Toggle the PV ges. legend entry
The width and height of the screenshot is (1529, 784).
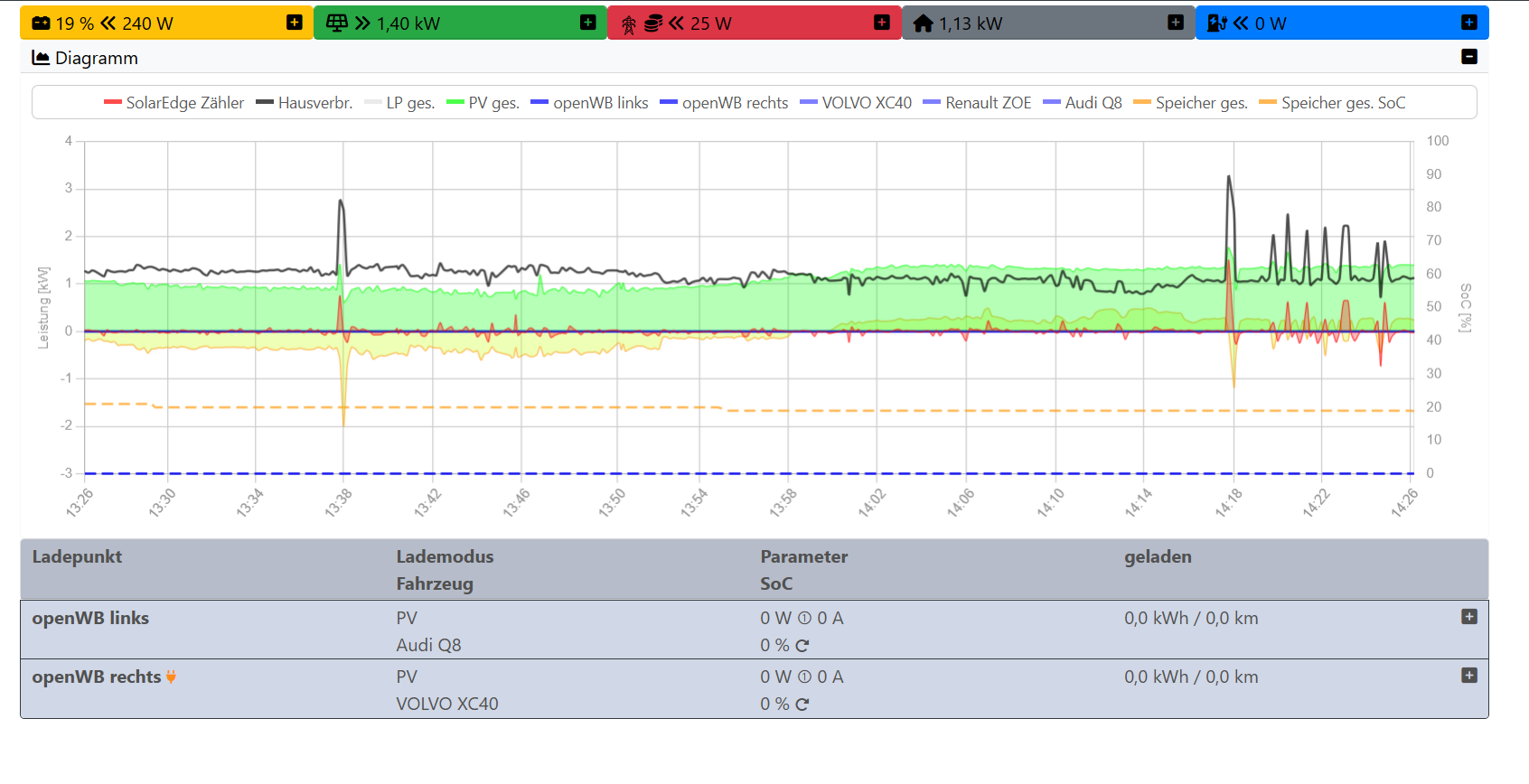pos(483,103)
